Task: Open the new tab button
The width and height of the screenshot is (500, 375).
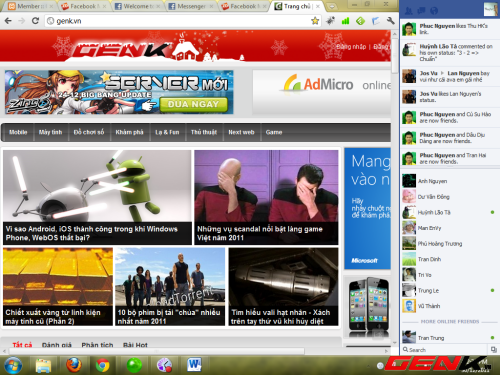Action: (x=332, y=6)
